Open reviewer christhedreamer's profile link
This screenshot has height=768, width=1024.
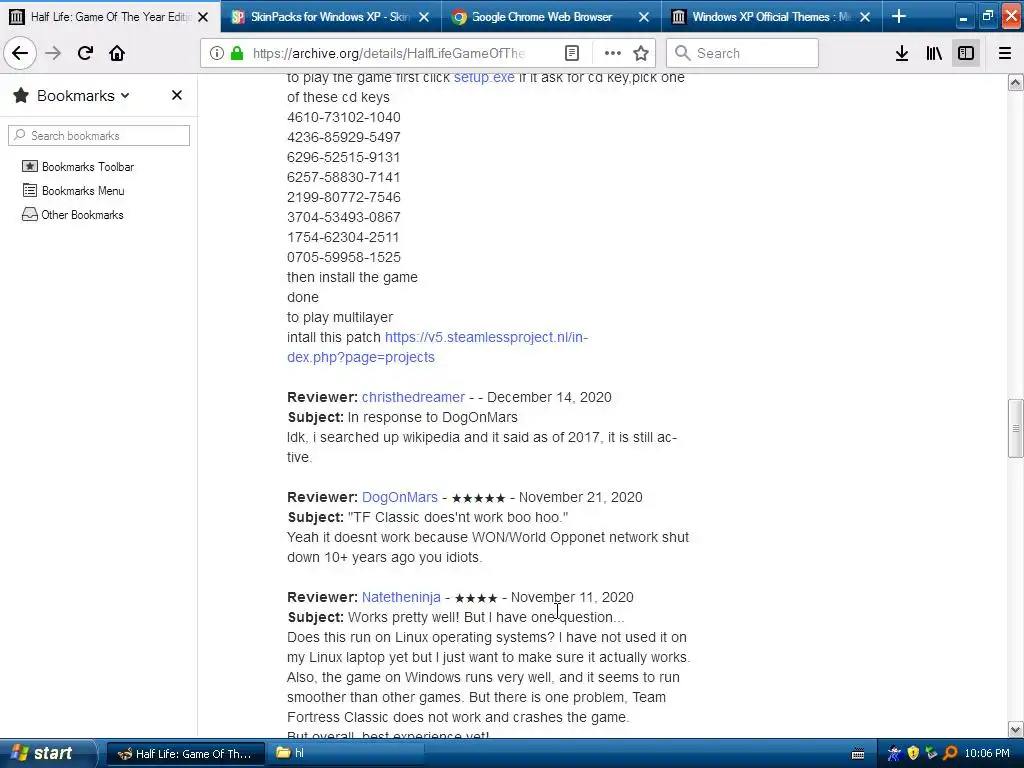point(413,397)
